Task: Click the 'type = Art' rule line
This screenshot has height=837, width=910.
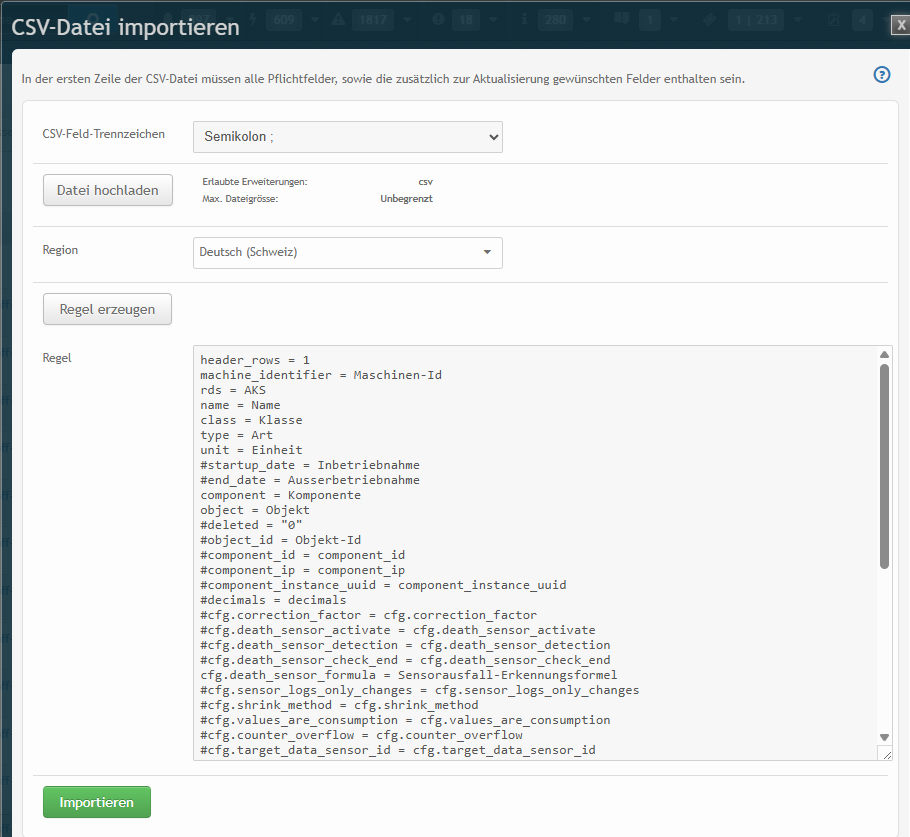Action: [236, 435]
